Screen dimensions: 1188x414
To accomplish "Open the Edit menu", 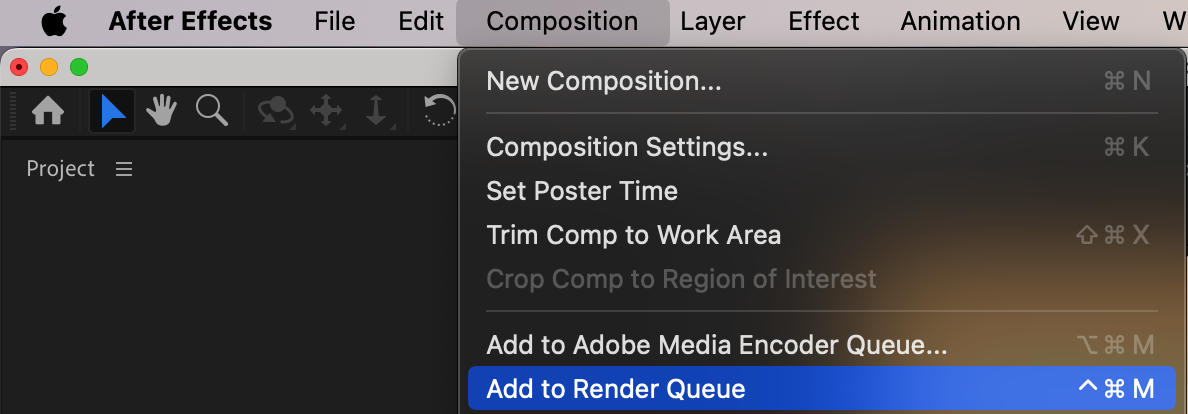I will (421, 21).
